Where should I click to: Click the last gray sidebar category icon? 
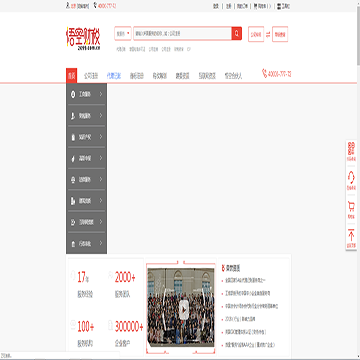point(73,244)
